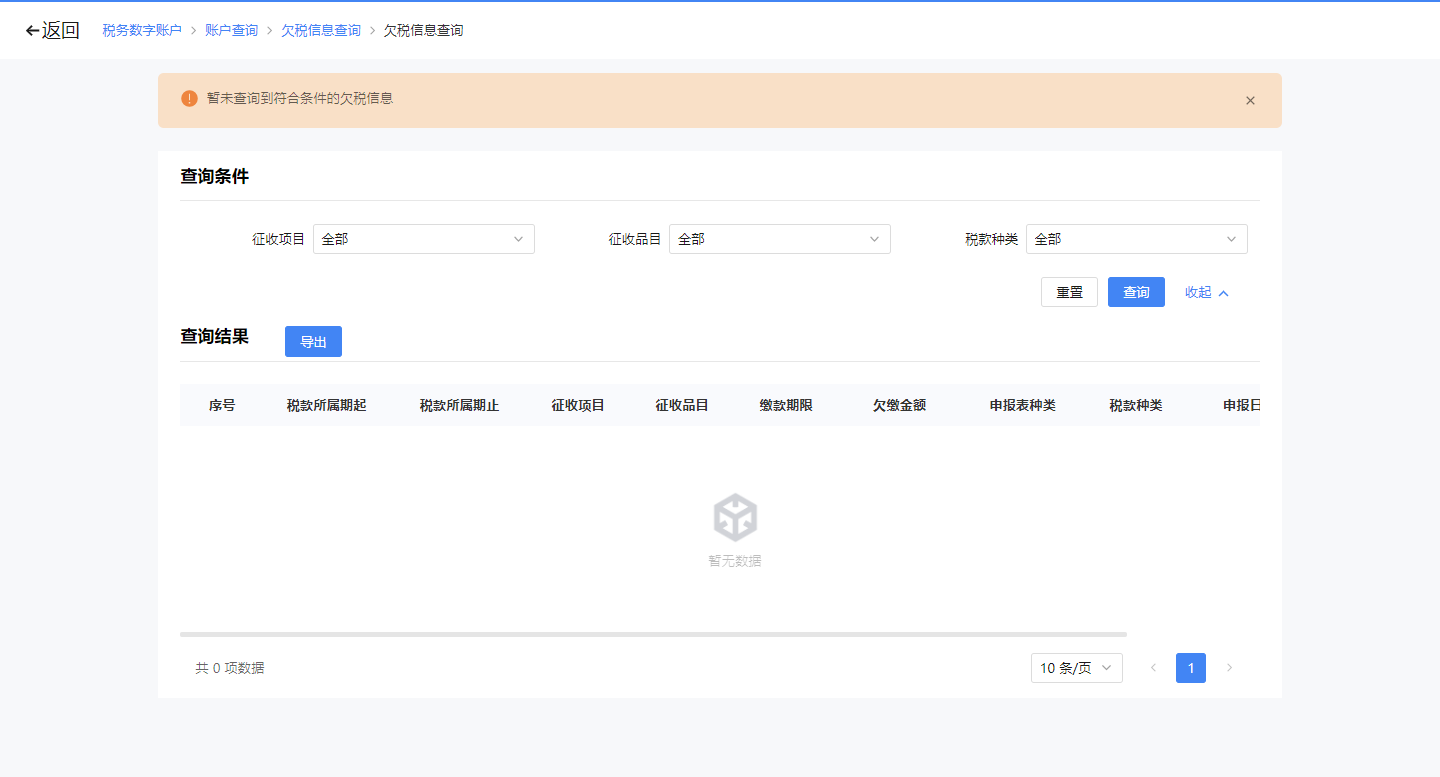This screenshot has height=777, width=1440.
Task: Select page 1 in pagination
Action: [x=1190, y=668]
